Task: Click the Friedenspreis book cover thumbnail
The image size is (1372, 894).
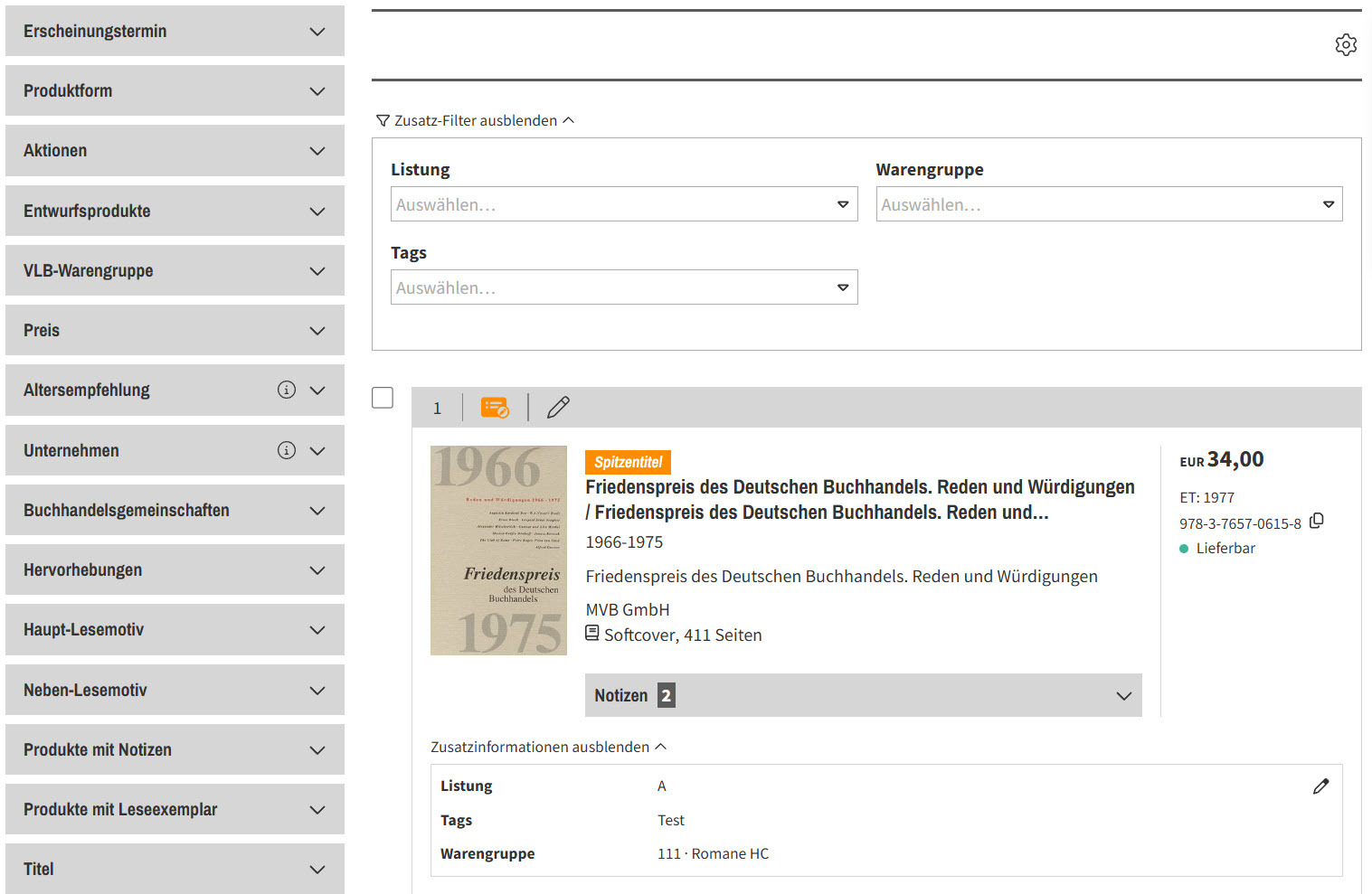Action: [x=498, y=550]
